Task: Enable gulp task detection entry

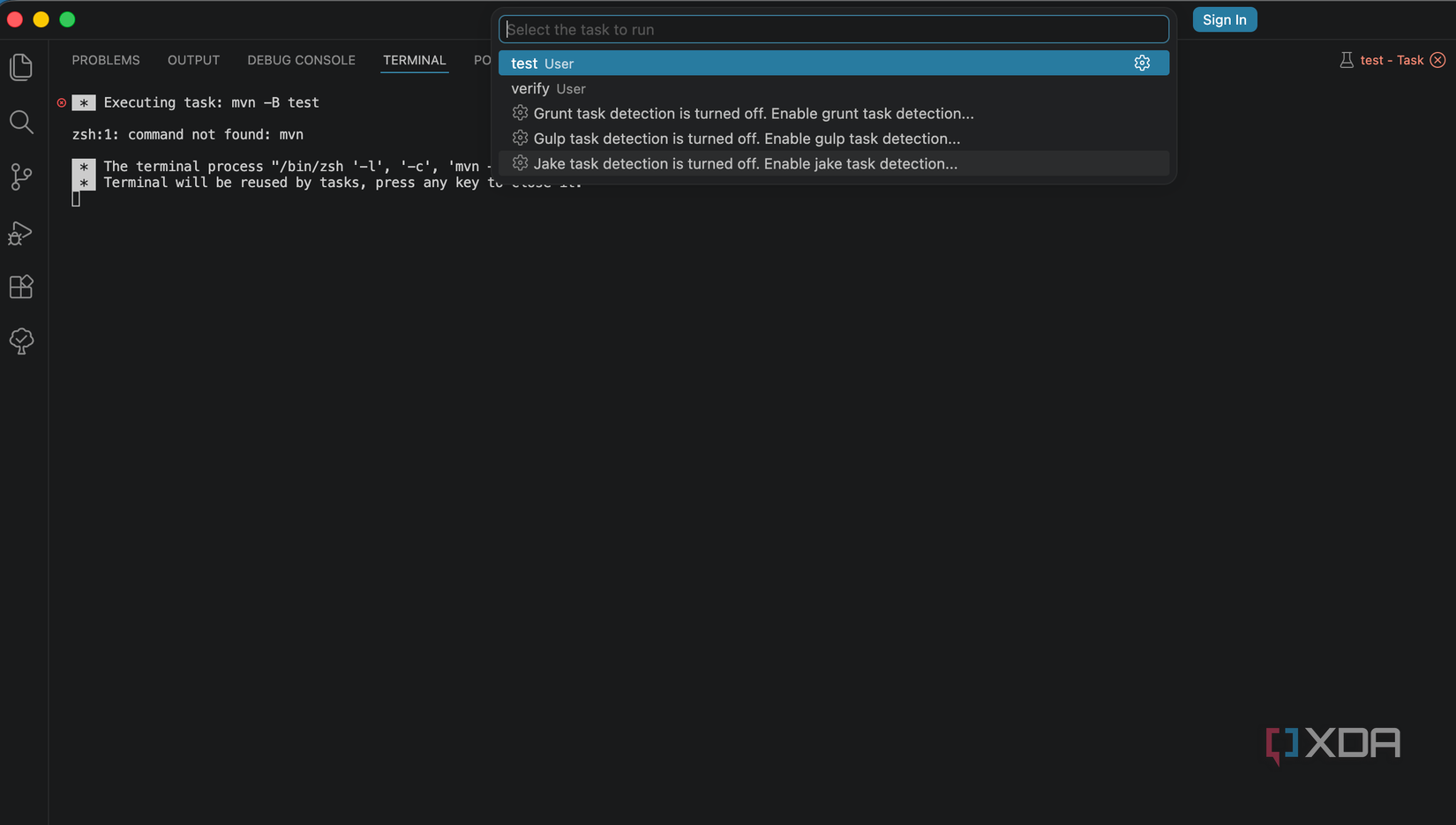Action: click(x=833, y=138)
